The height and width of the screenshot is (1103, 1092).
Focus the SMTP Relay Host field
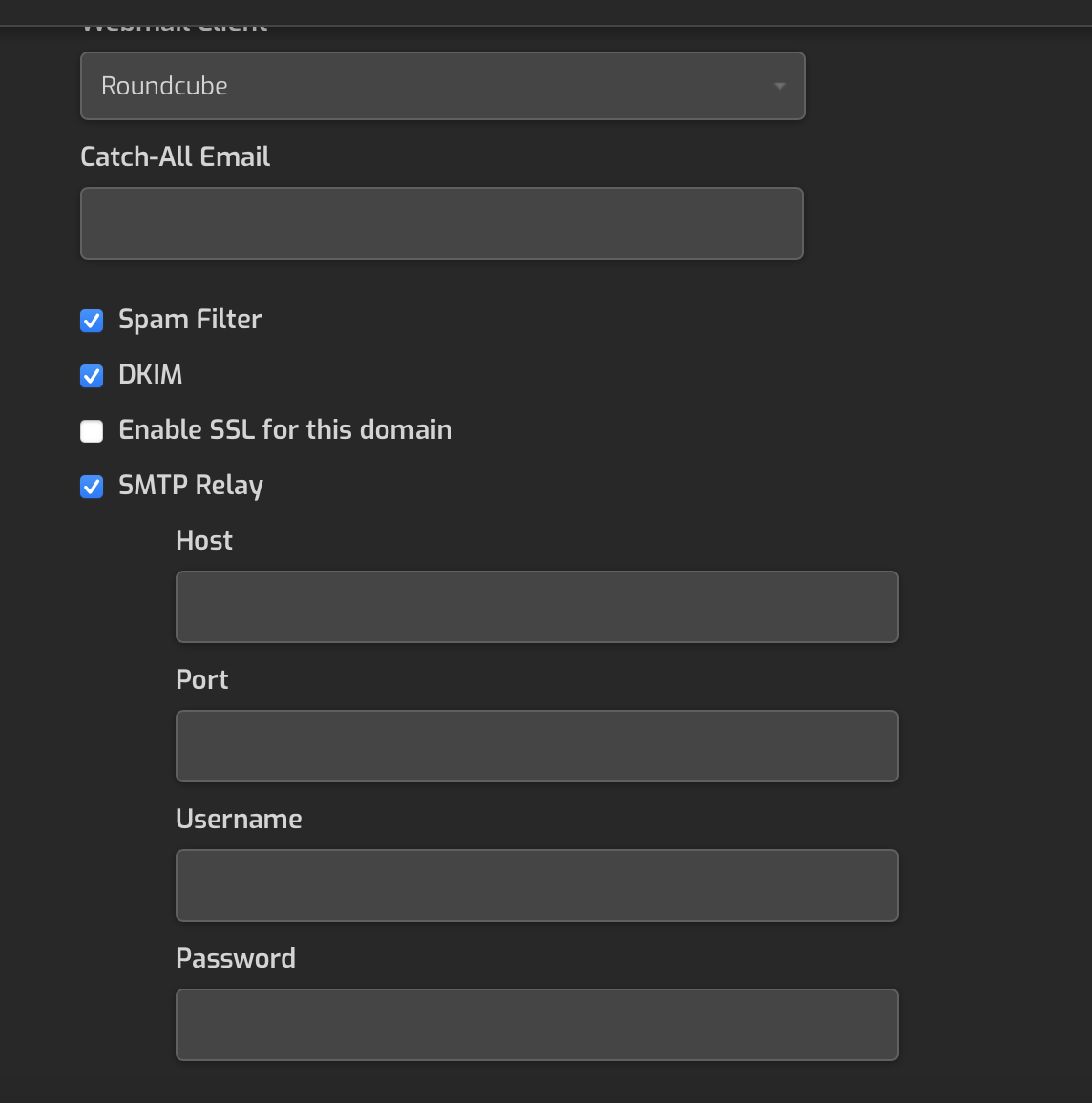click(536, 606)
